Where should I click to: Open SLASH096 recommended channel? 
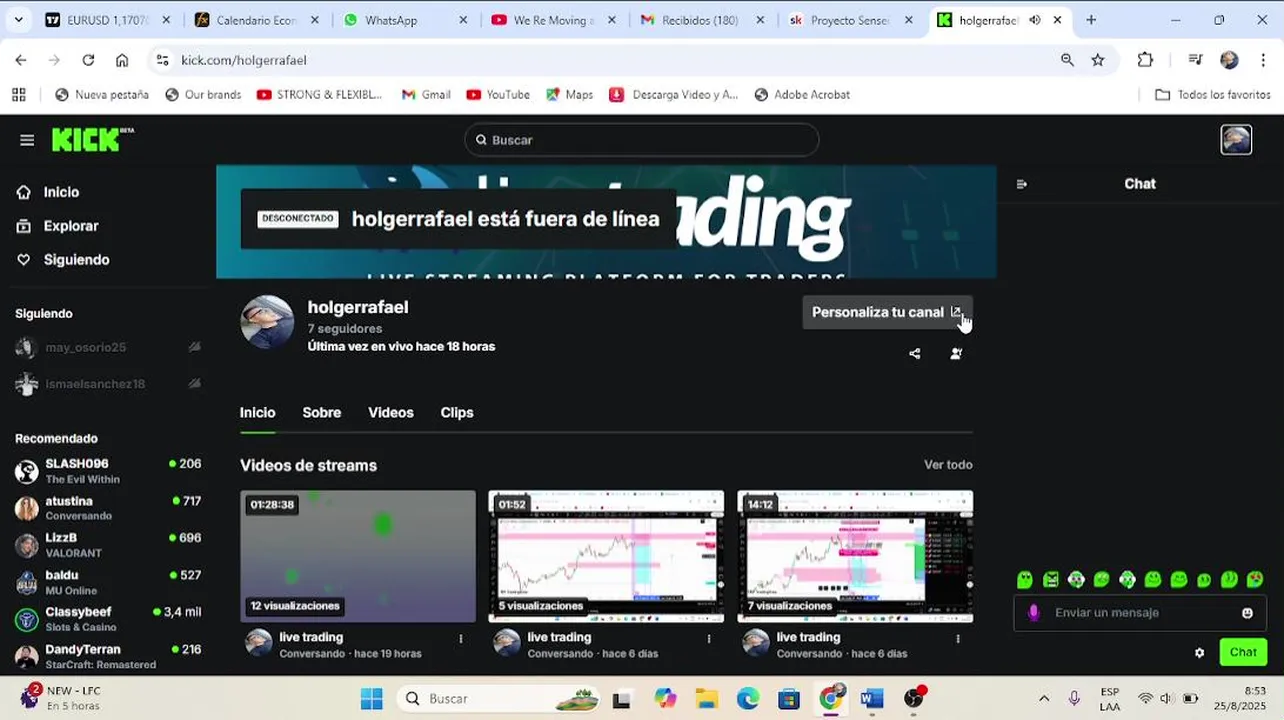[x=108, y=471]
